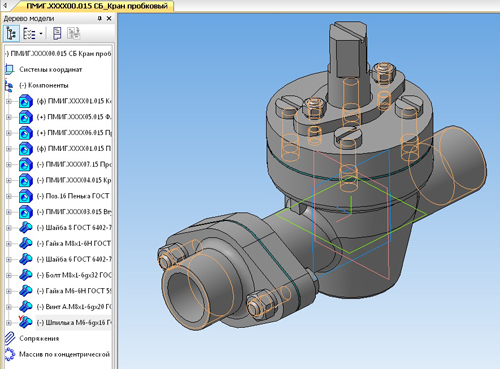500x369 pixels.
Task: Close the Дерево модели panel
Action: 109,19
